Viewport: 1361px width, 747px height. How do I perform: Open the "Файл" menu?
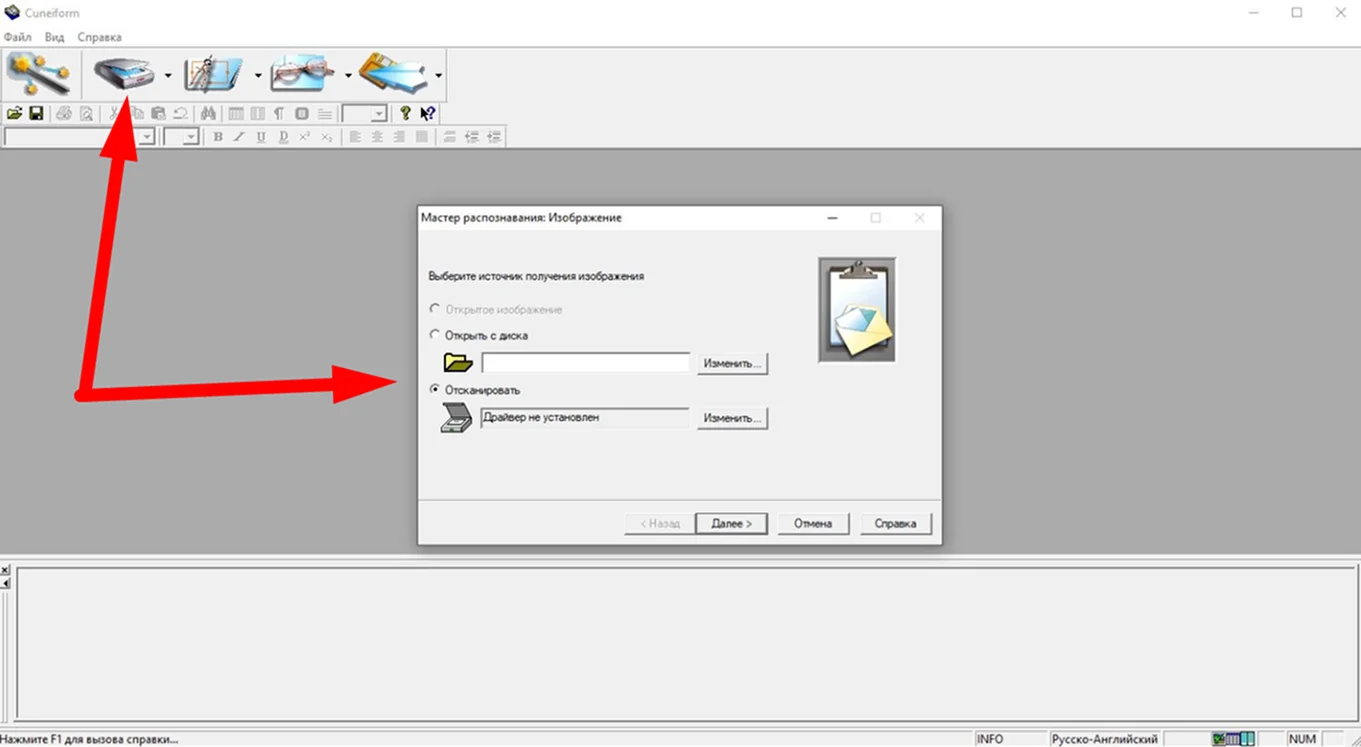pyautogui.click(x=18, y=37)
